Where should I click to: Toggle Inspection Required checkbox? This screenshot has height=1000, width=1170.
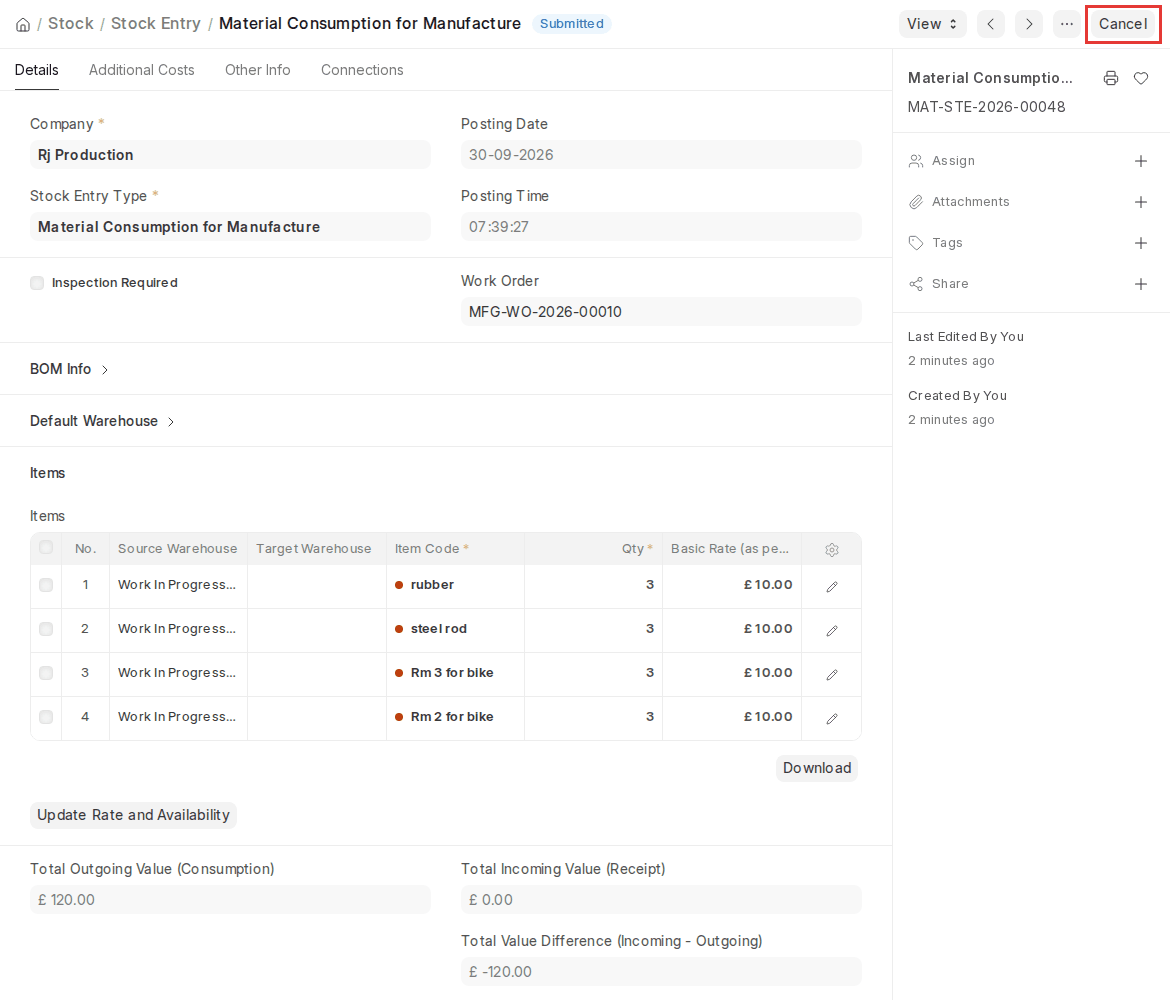[x=37, y=283]
